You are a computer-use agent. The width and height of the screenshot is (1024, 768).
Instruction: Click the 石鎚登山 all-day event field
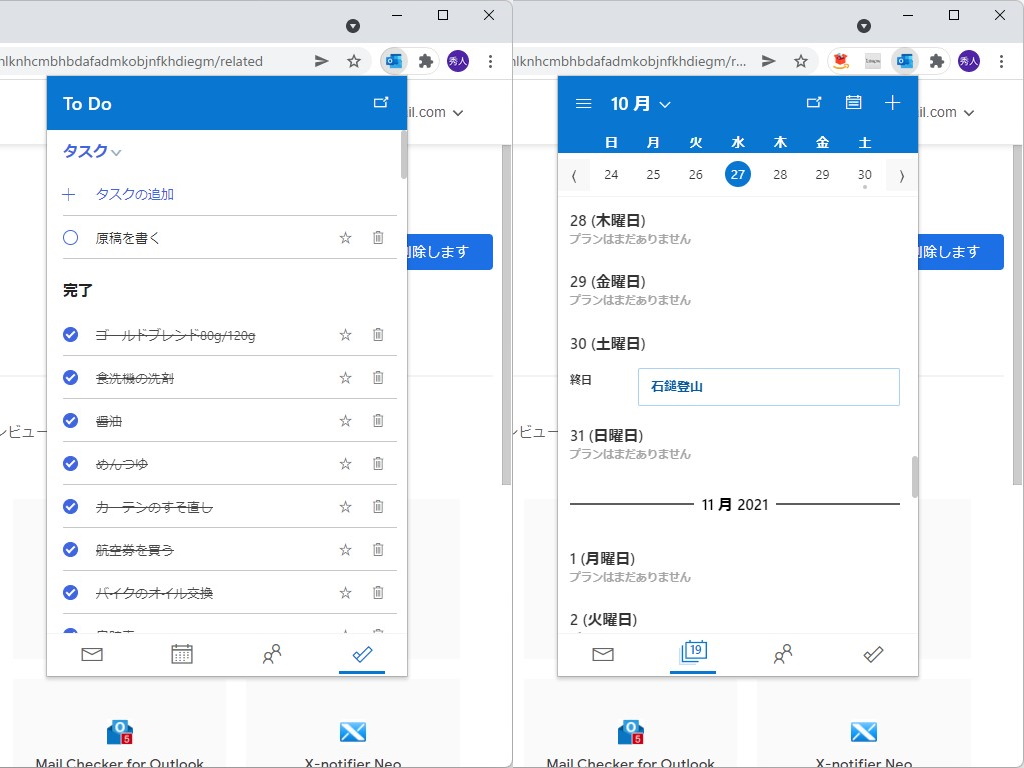[x=768, y=387]
